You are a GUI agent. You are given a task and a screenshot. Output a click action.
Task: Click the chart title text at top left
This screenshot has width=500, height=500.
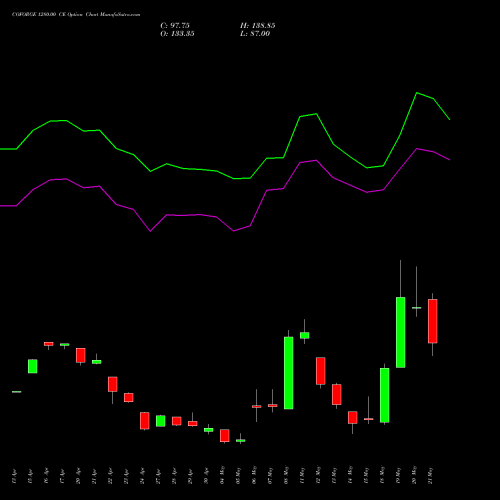click(x=76, y=15)
